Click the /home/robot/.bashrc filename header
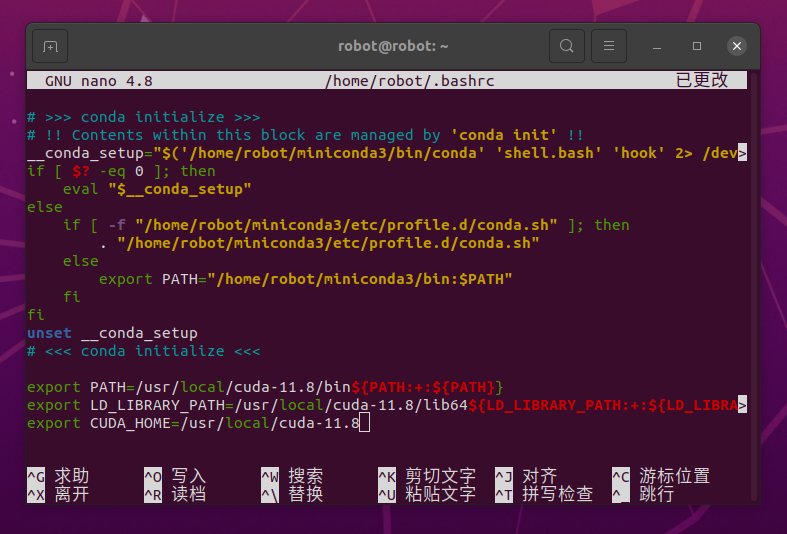The width and height of the screenshot is (787, 534). [x=410, y=81]
